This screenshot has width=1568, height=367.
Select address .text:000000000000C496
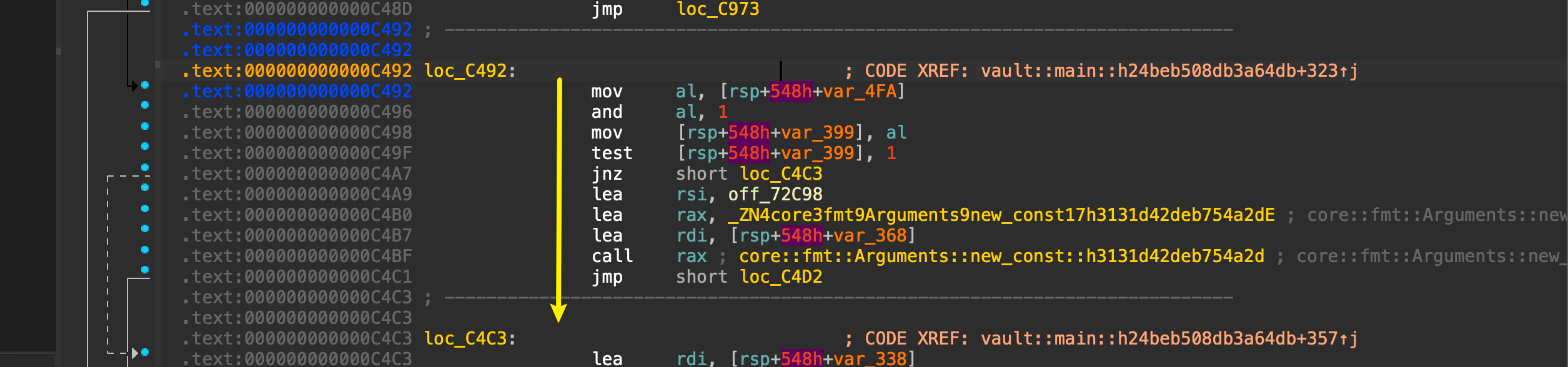(x=297, y=112)
